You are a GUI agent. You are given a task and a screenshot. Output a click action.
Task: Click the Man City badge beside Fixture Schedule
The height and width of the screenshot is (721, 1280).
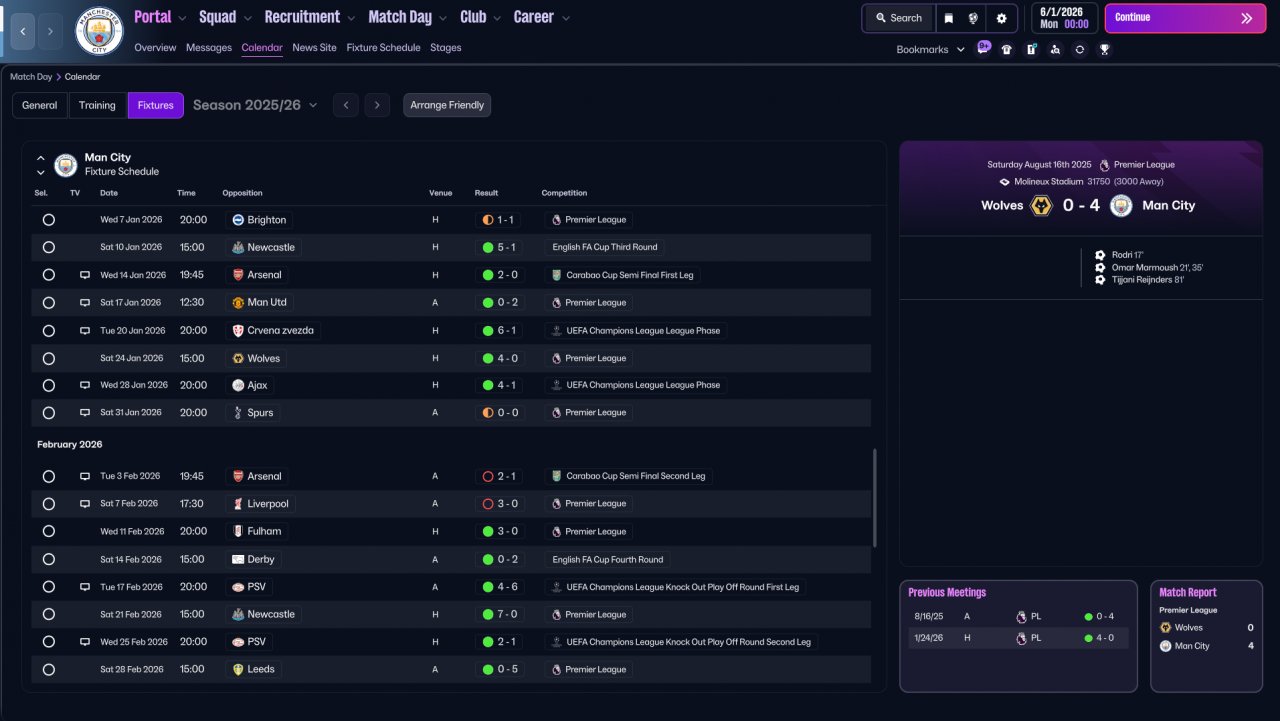point(66,164)
